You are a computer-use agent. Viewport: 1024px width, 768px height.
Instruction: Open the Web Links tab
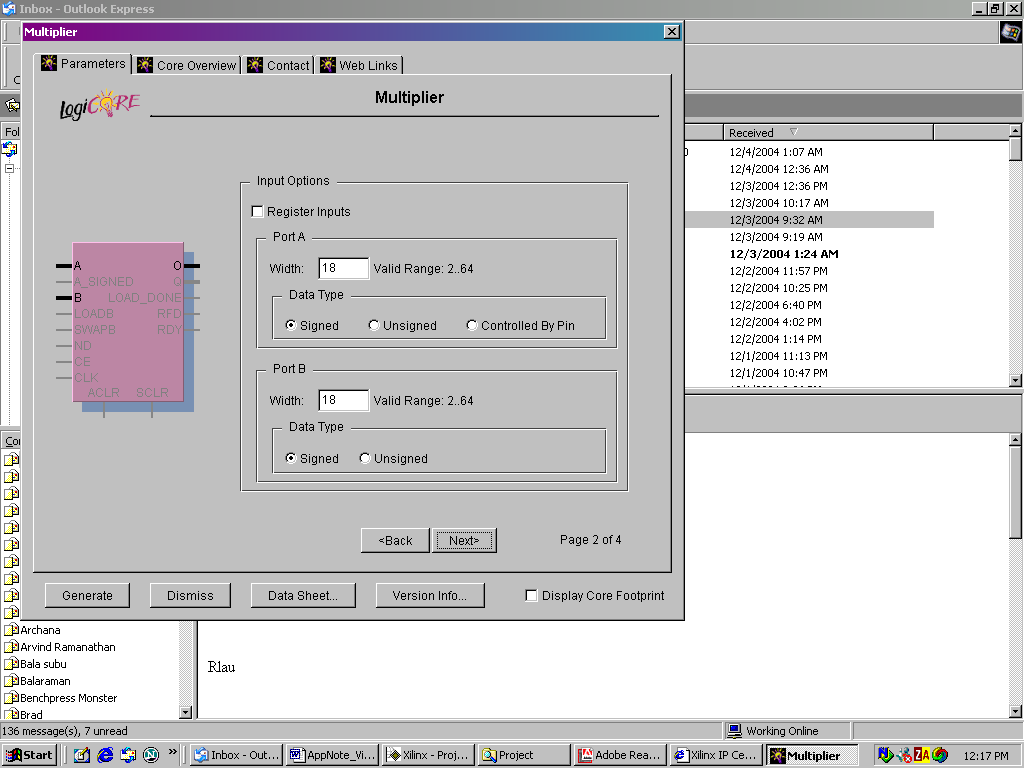coord(359,65)
